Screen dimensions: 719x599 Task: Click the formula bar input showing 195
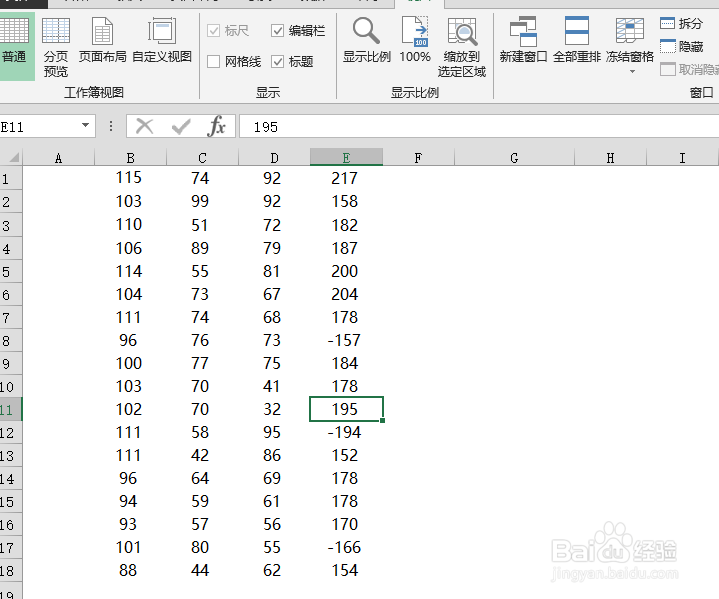[479, 127]
